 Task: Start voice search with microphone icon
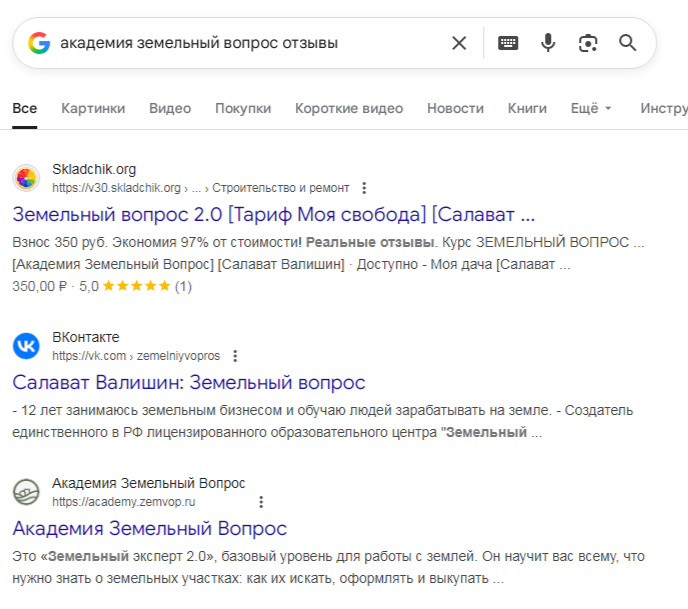[548, 43]
